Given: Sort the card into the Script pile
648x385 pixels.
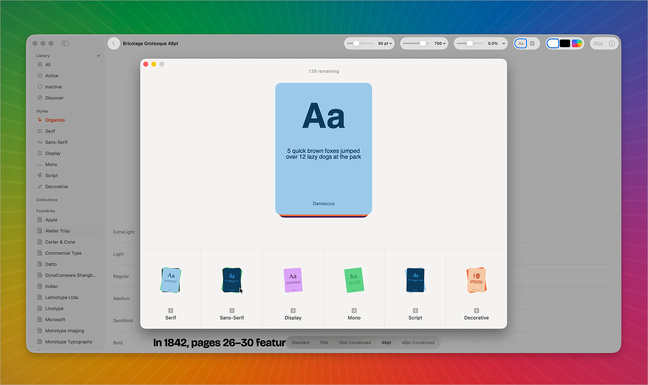Looking at the screenshot, I should pos(415,280).
